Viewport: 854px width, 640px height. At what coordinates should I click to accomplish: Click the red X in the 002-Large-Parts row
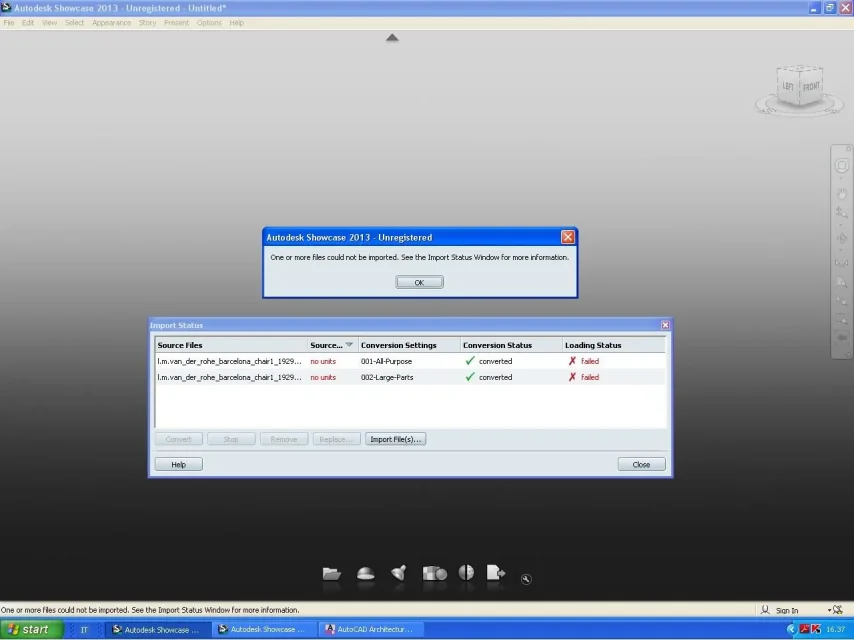tap(572, 377)
